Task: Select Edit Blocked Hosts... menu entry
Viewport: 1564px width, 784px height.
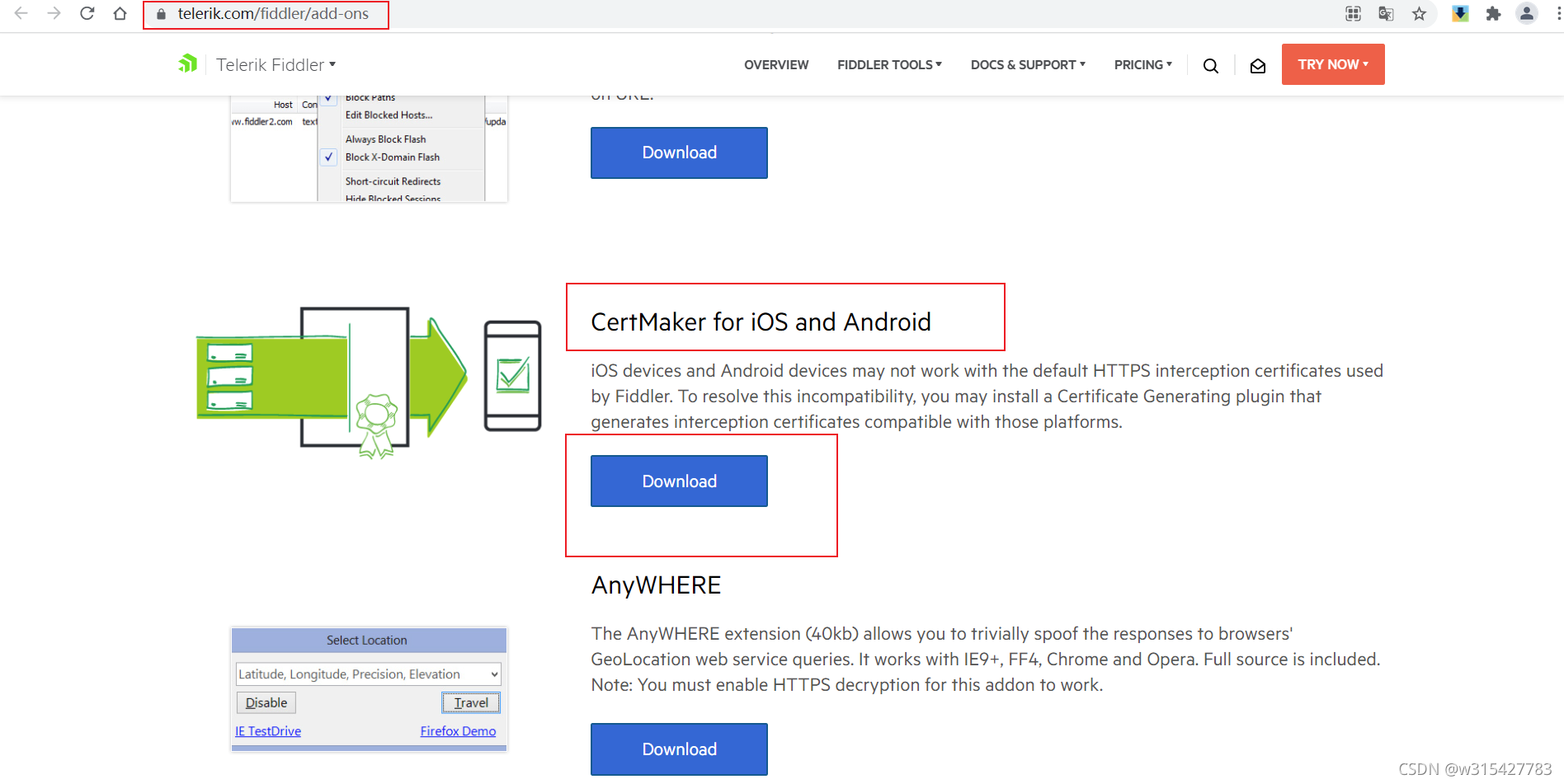Action: point(389,115)
